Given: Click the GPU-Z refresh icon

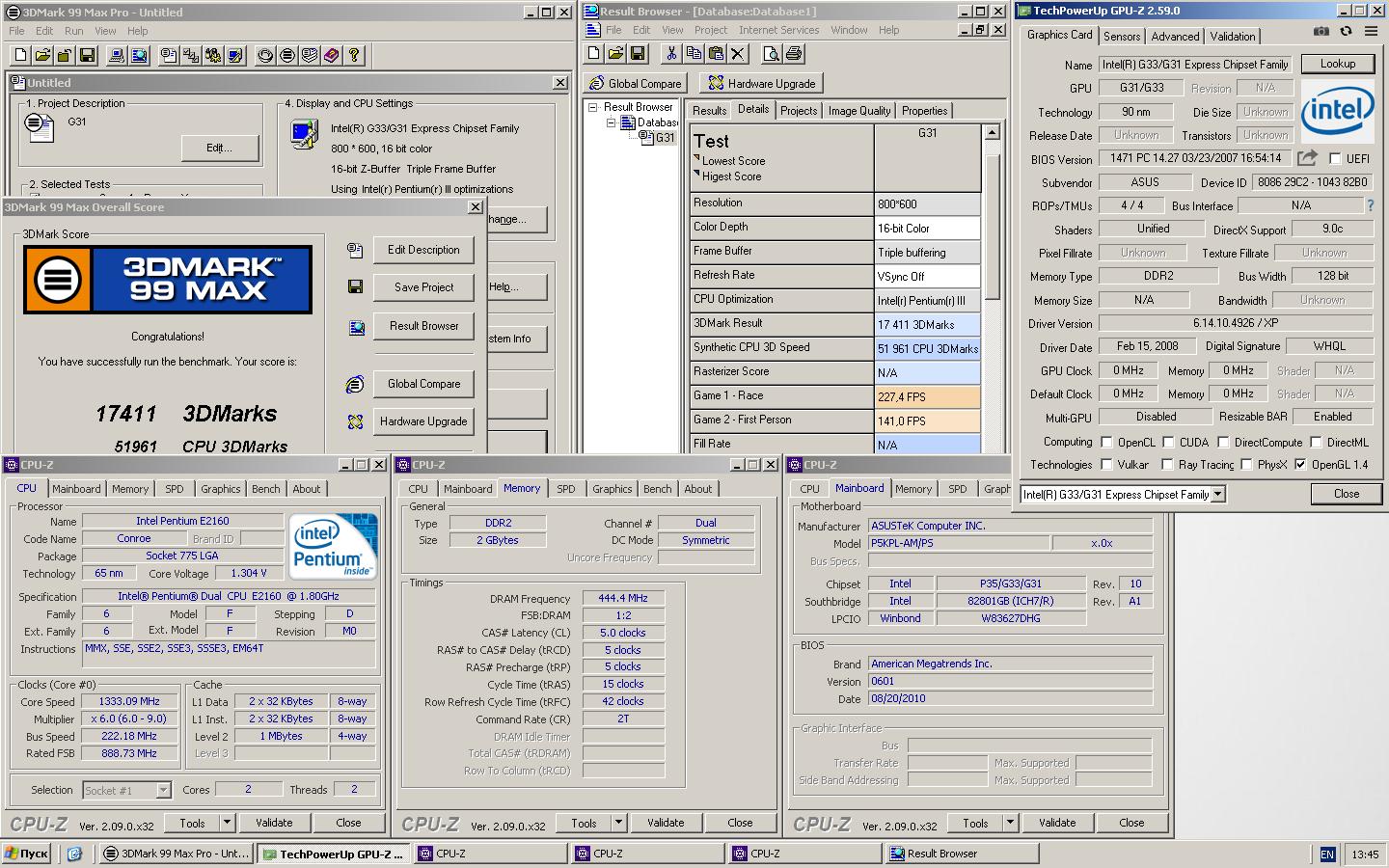Looking at the screenshot, I should 1347,32.
